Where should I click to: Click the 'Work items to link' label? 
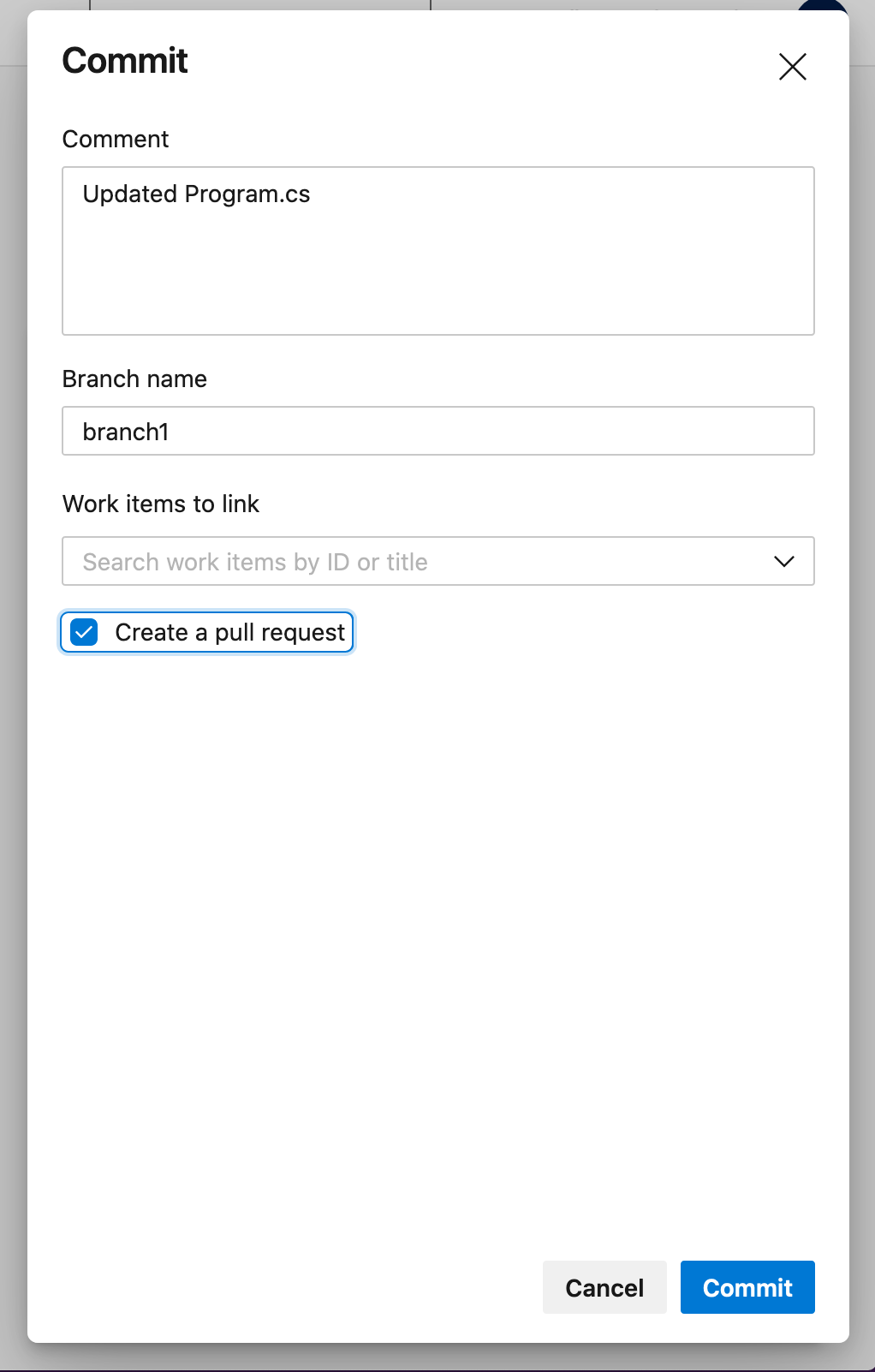coord(161,504)
